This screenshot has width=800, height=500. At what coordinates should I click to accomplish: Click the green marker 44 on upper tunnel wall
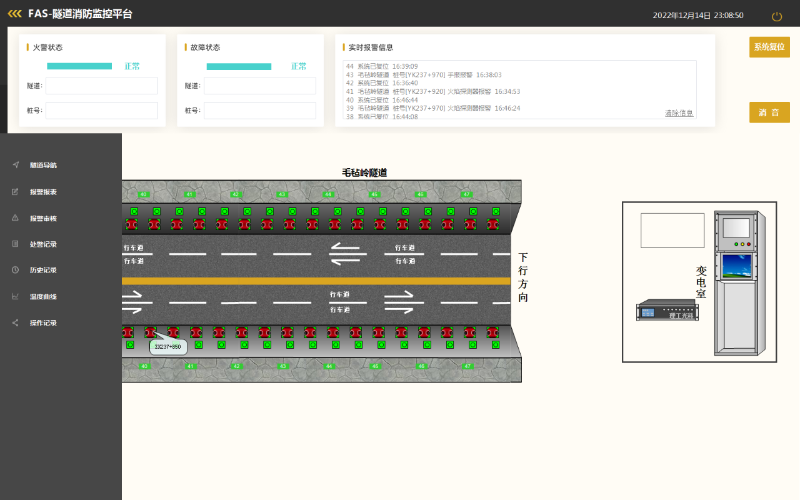328,194
